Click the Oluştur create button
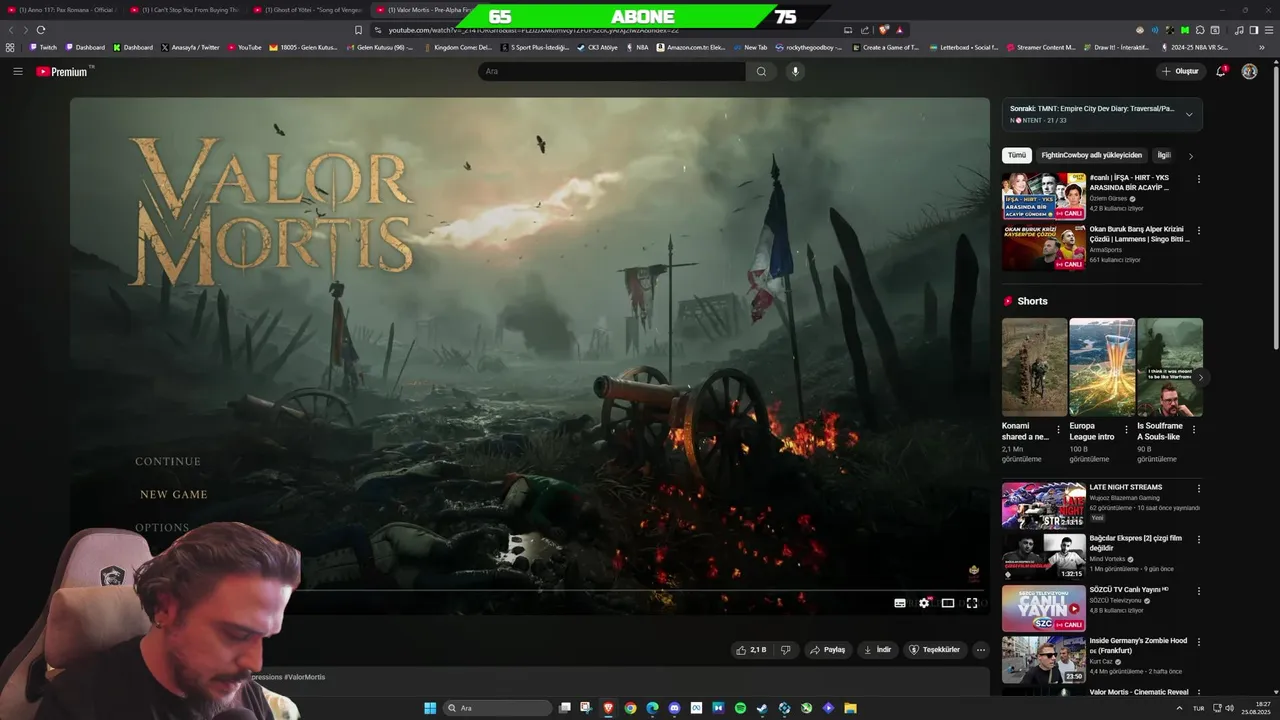This screenshot has width=1280, height=720. [1180, 71]
